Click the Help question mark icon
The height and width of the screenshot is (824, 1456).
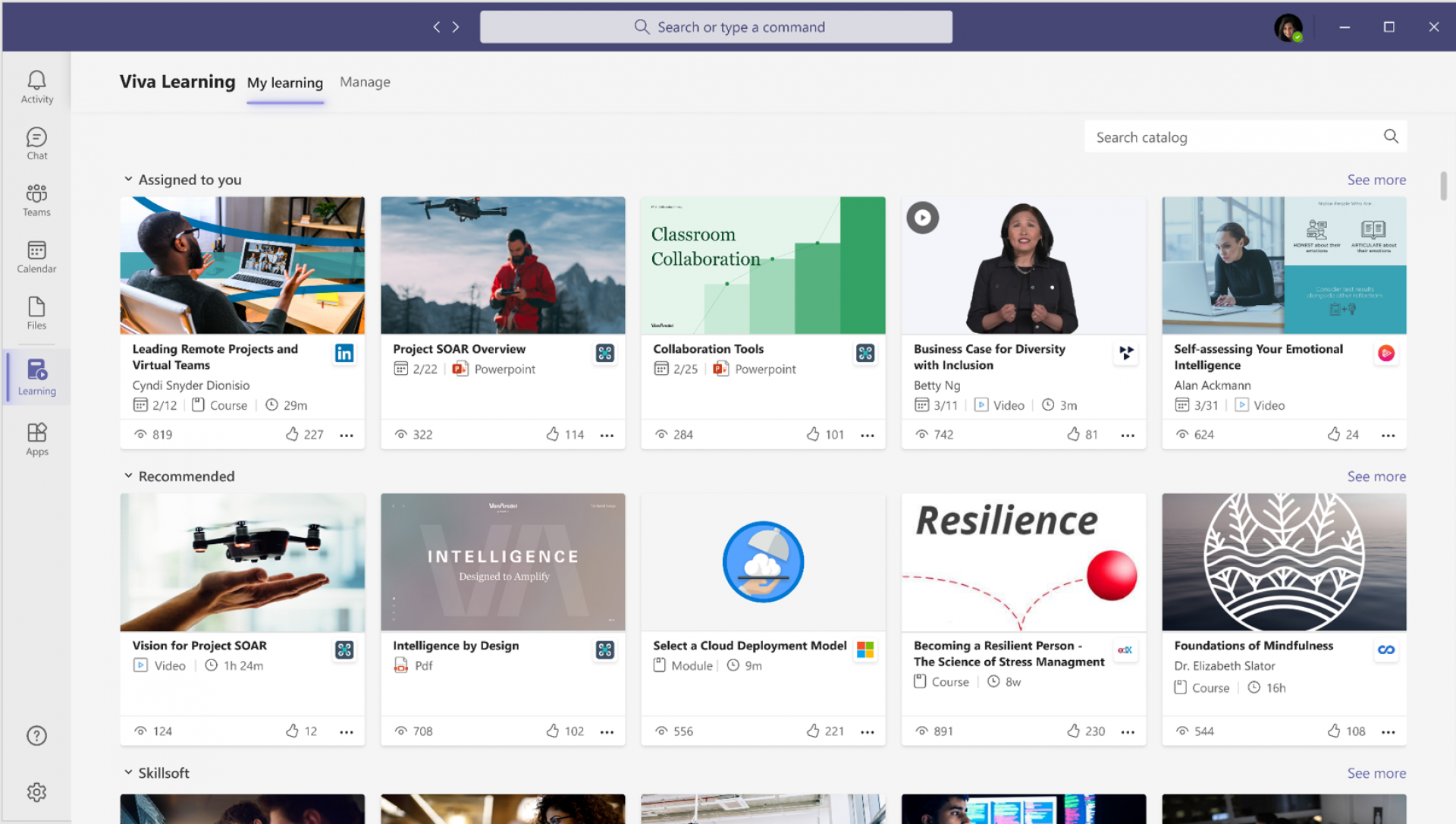(x=36, y=735)
